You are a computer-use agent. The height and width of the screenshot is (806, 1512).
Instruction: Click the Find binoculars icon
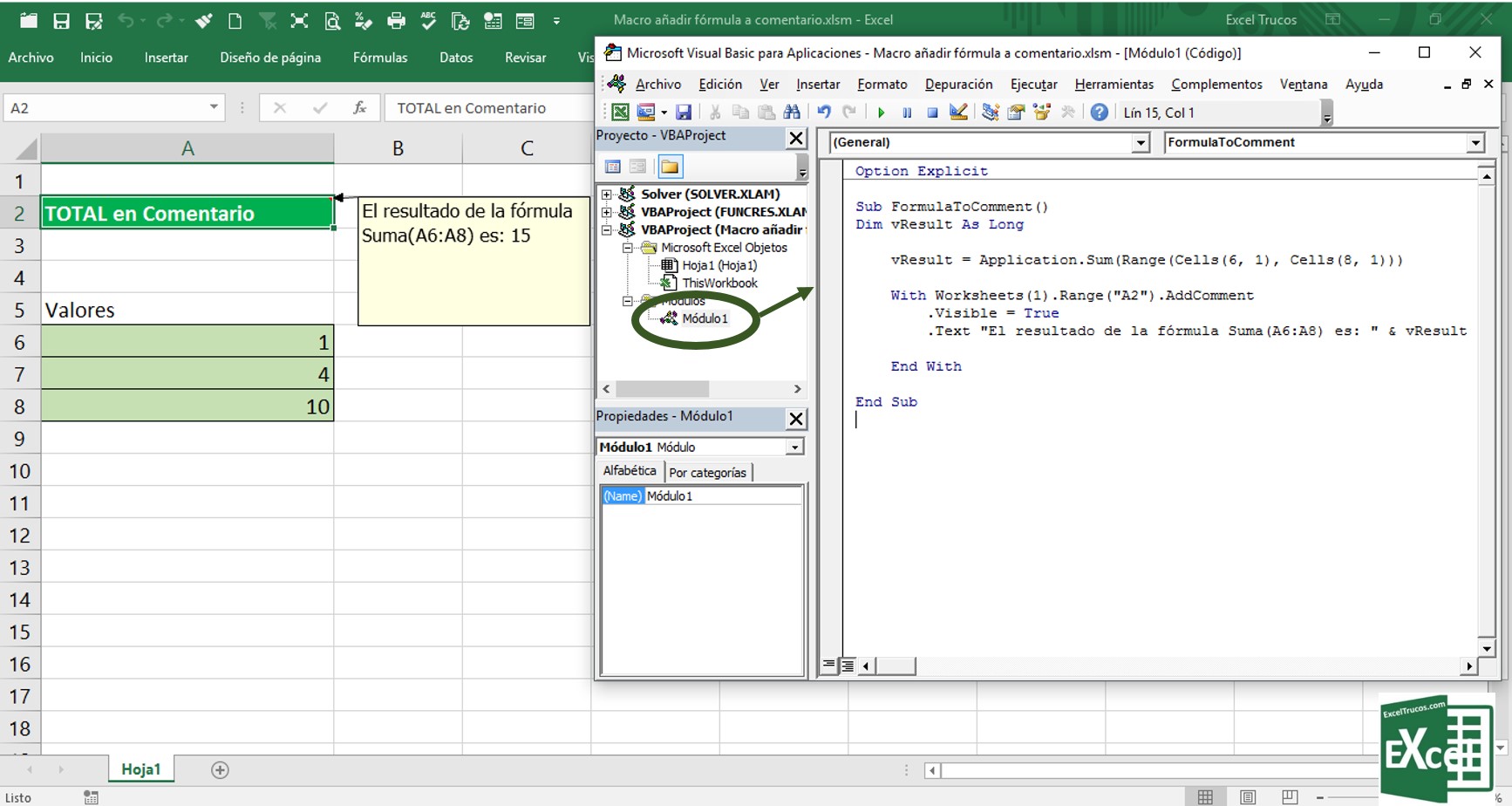[792, 113]
